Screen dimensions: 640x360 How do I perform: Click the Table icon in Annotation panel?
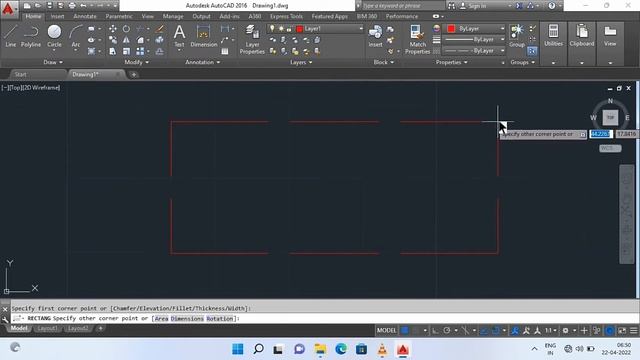click(x=225, y=51)
